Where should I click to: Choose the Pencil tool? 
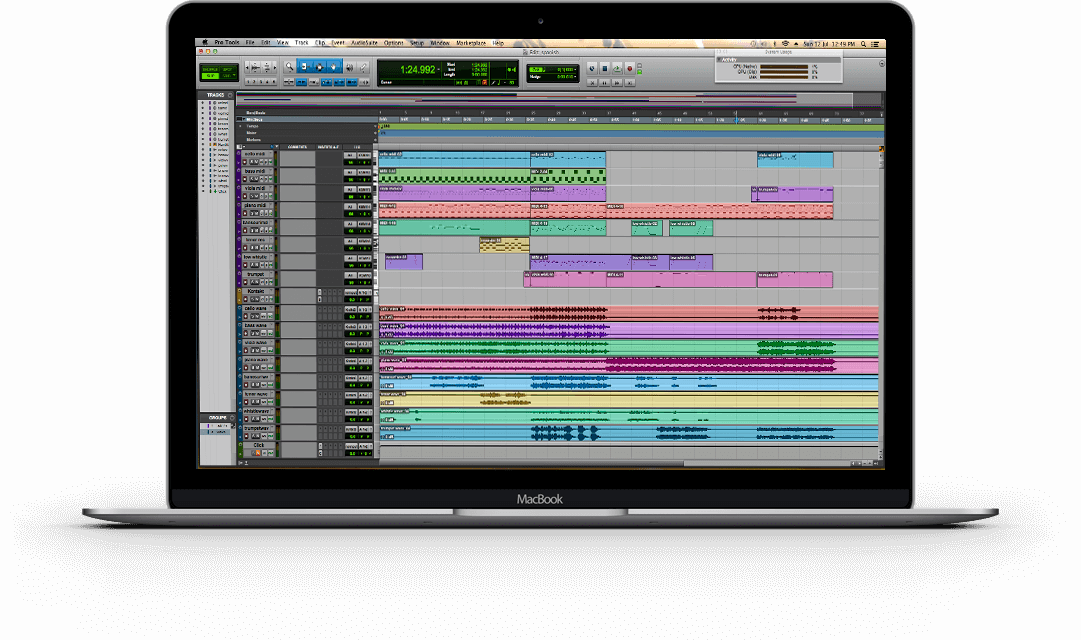click(x=363, y=67)
